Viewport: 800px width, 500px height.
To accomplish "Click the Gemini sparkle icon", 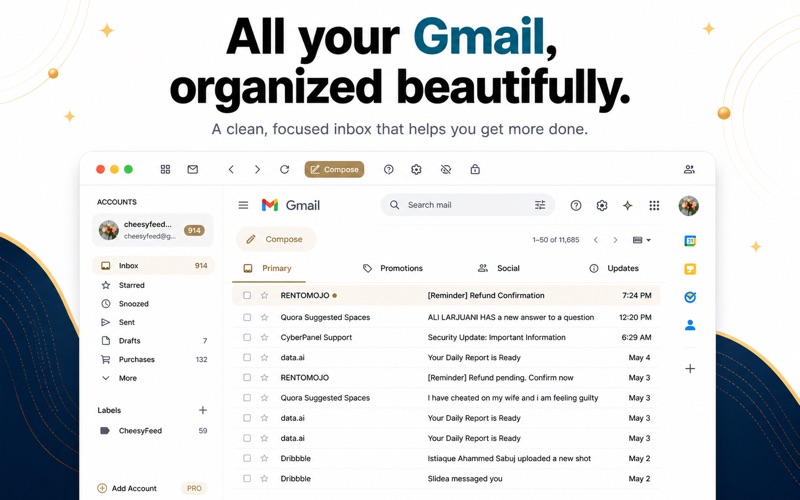I will click(628, 206).
